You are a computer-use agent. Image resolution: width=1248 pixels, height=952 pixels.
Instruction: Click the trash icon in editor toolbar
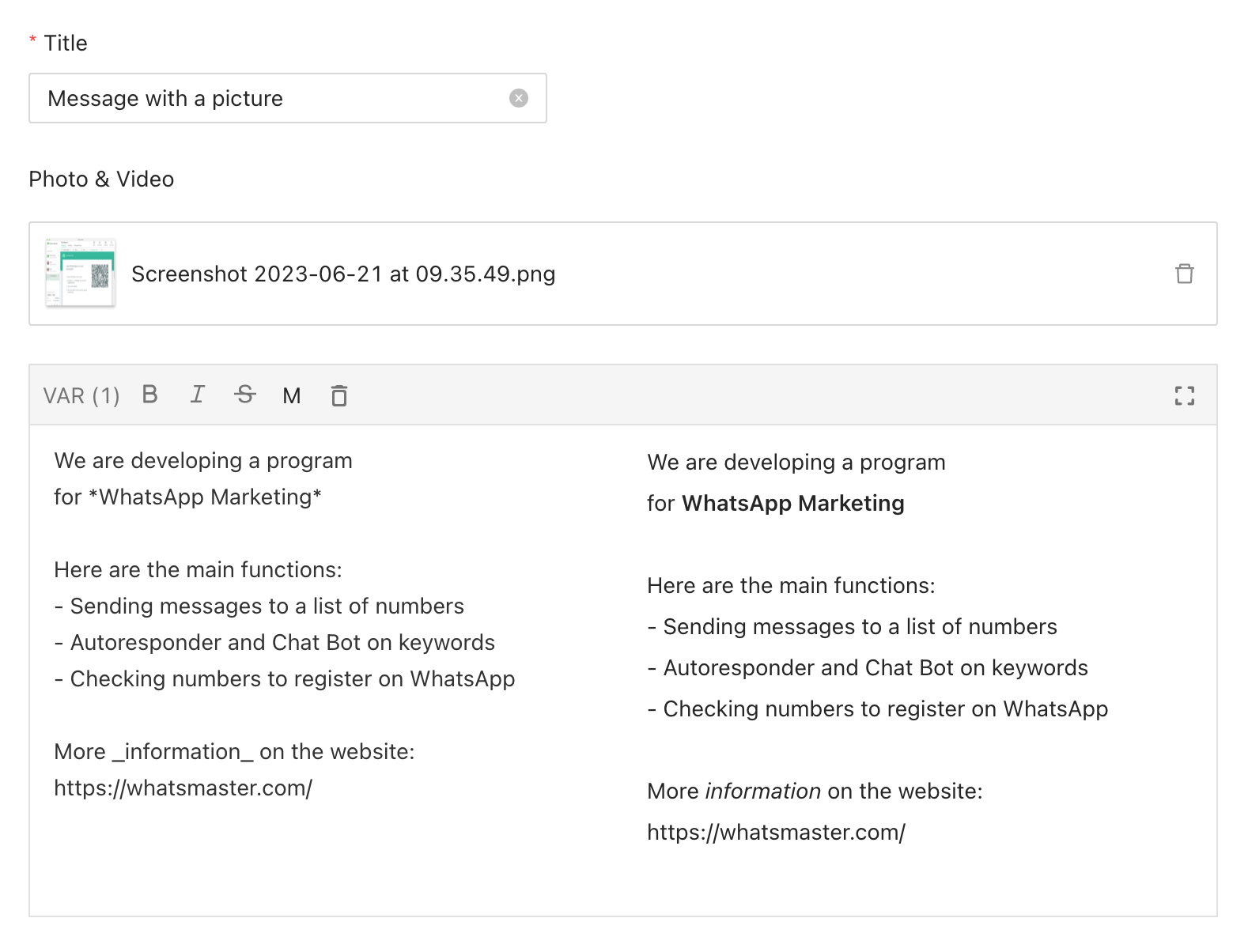tap(338, 395)
